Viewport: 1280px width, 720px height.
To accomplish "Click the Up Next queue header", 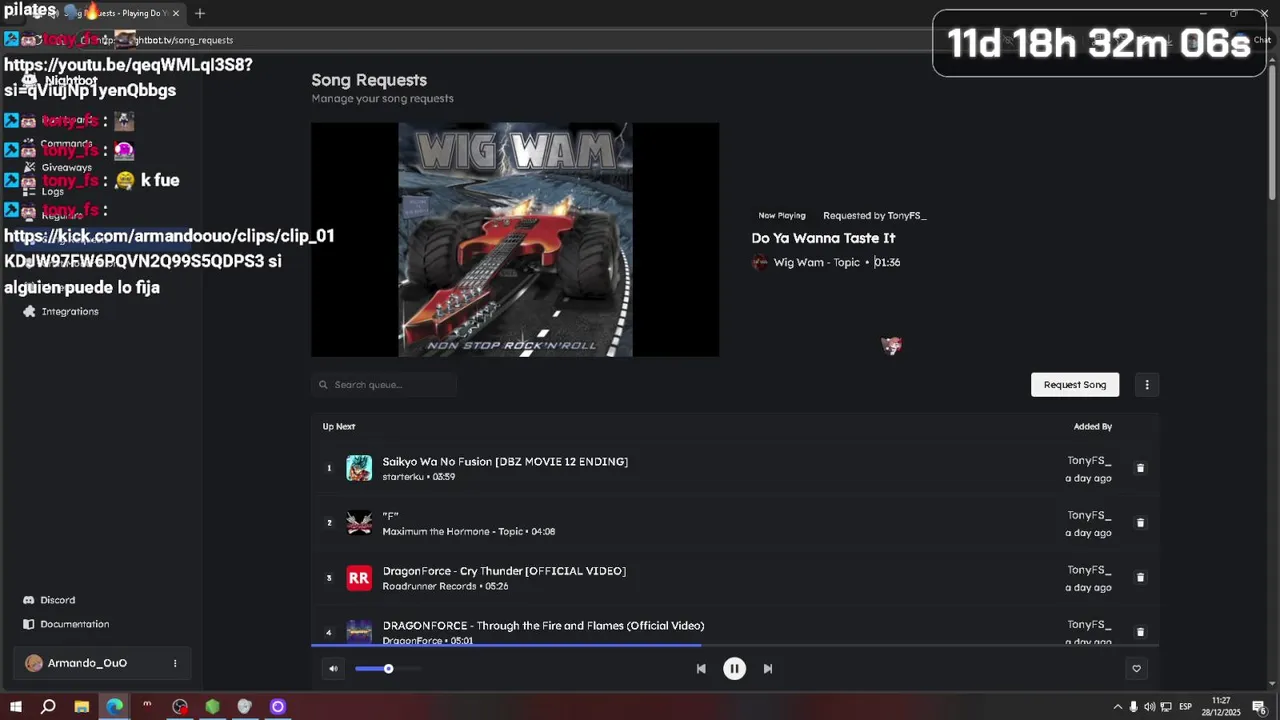I will (339, 427).
